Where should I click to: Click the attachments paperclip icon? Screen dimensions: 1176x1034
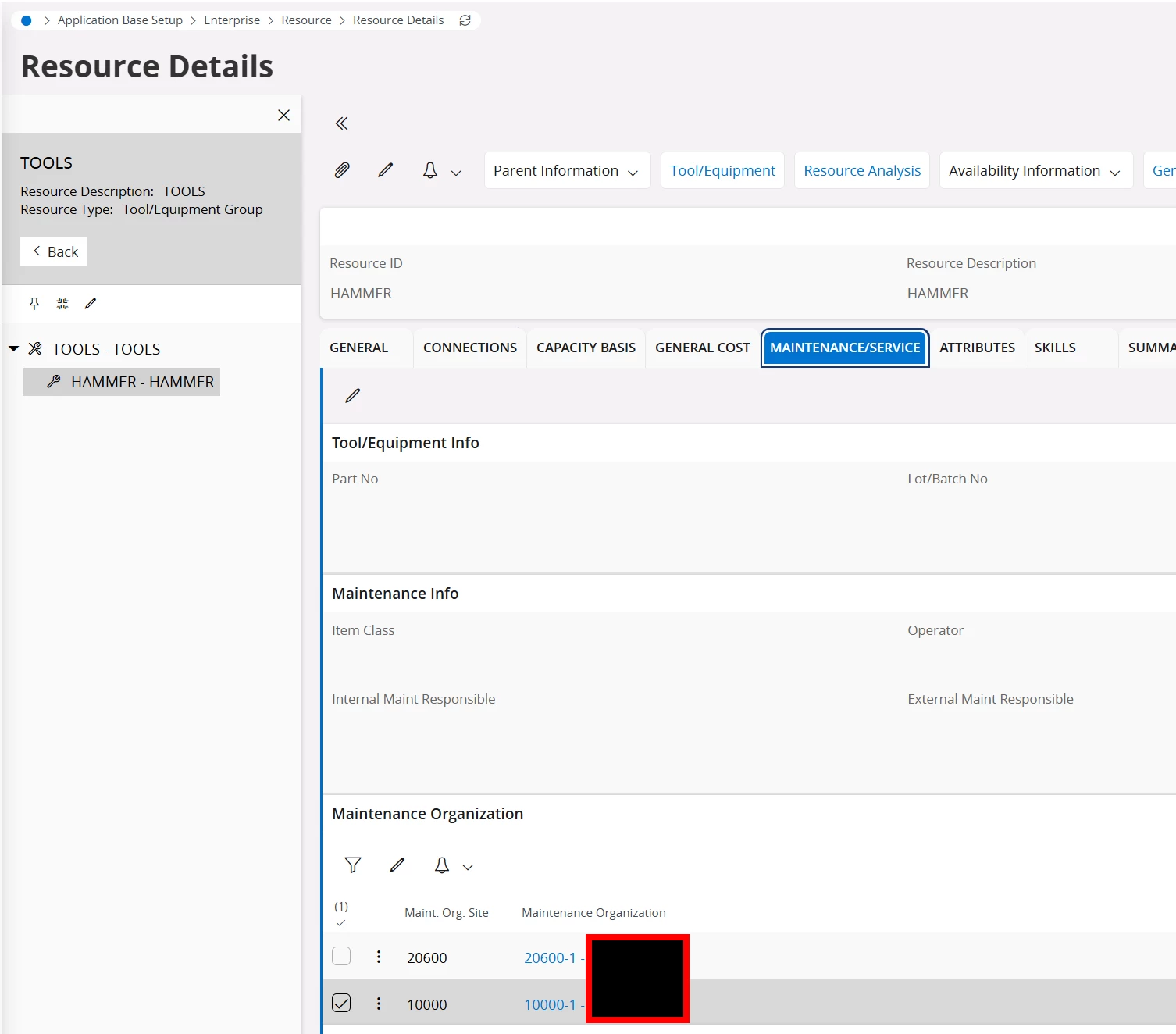342,170
